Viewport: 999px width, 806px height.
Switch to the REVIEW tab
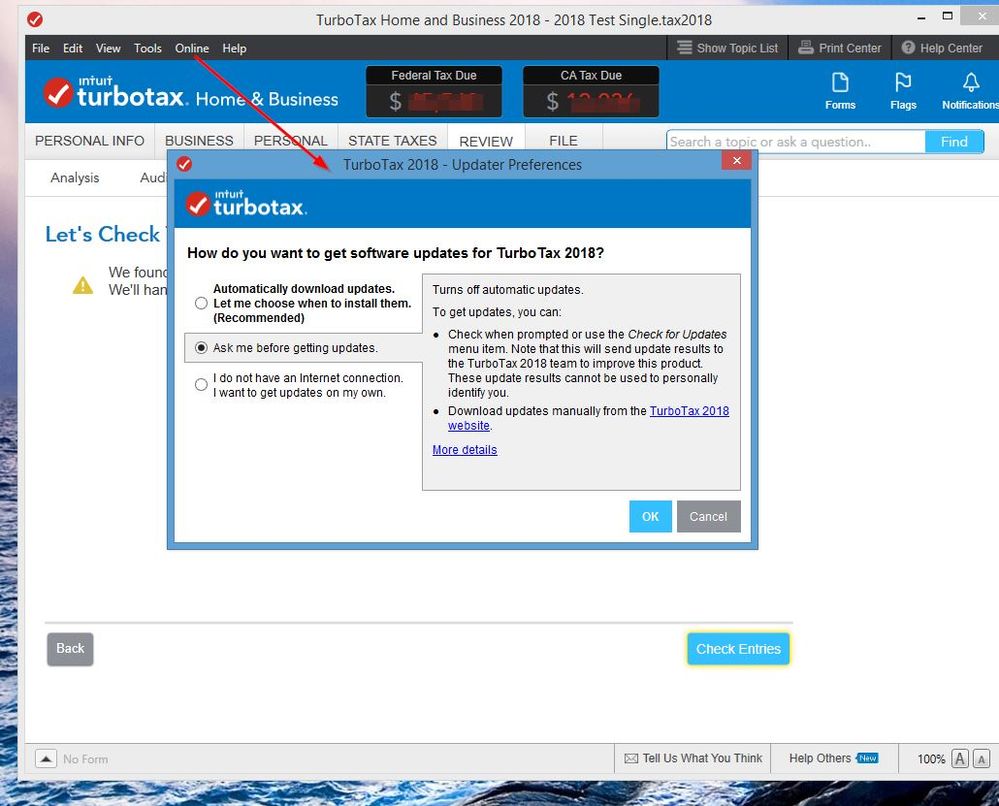pyautogui.click(x=486, y=141)
